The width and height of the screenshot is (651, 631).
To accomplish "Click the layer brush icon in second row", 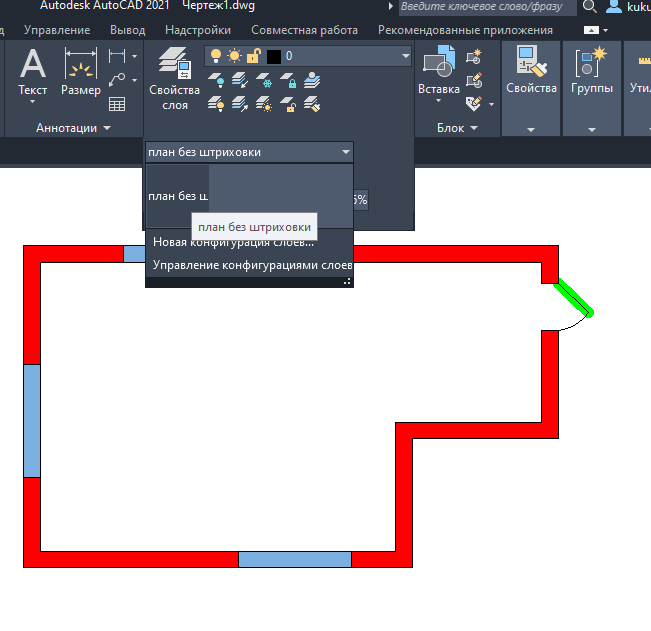I will click(312, 104).
